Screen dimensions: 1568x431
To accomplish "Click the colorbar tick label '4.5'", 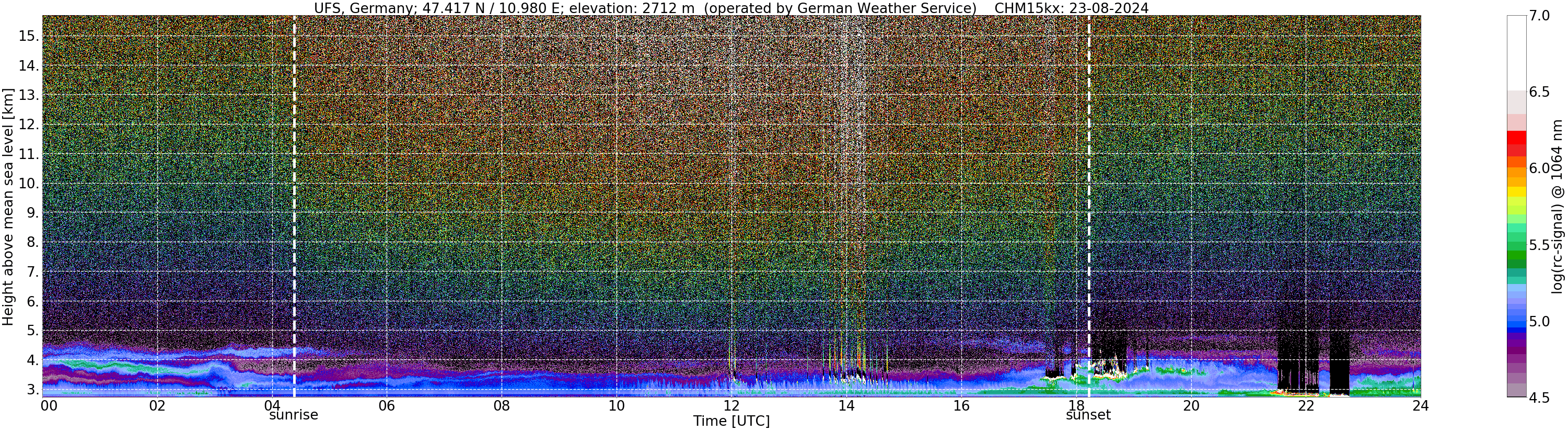I will (x=1539, y=398).
